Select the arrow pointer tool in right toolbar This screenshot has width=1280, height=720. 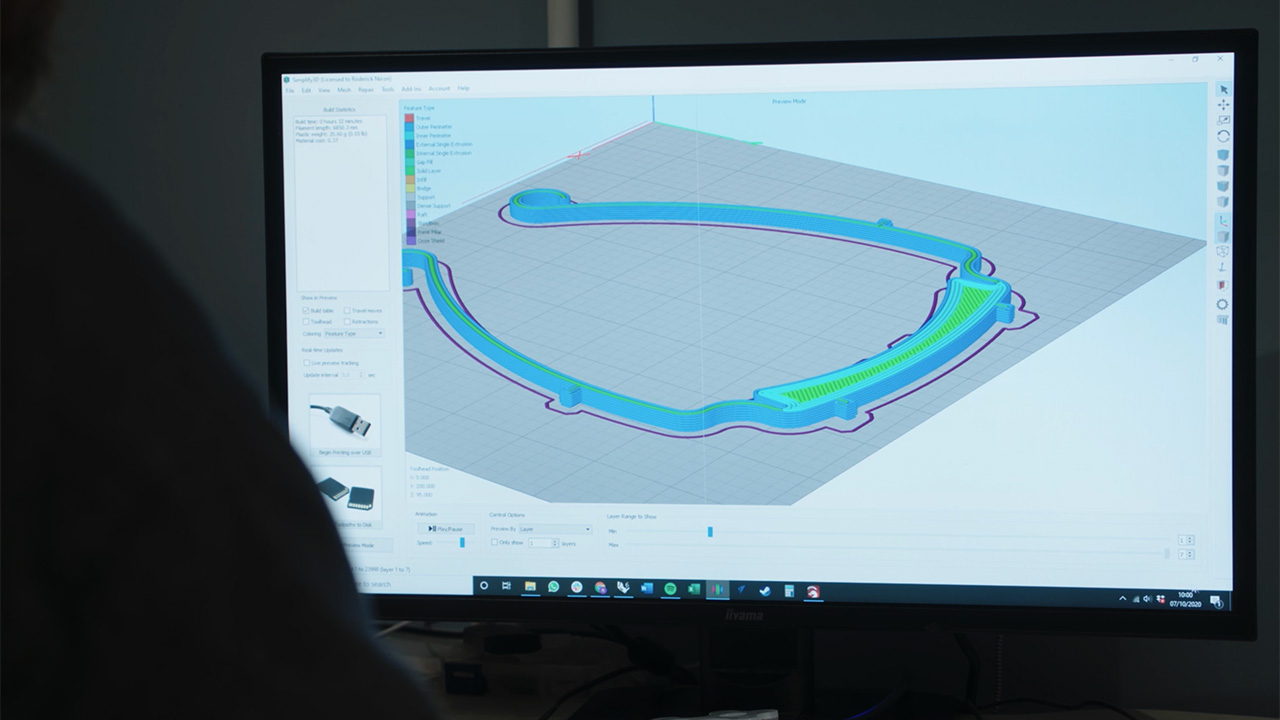pos(1223,89)
